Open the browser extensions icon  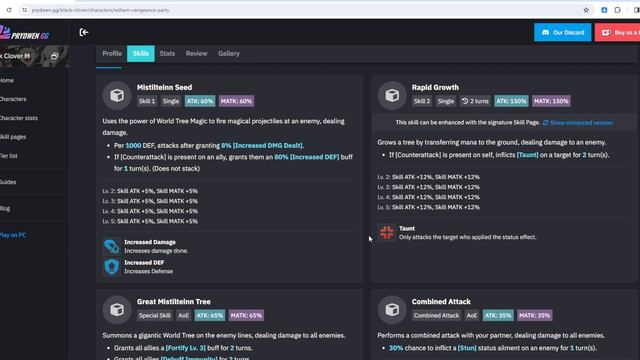coord(618,10)
